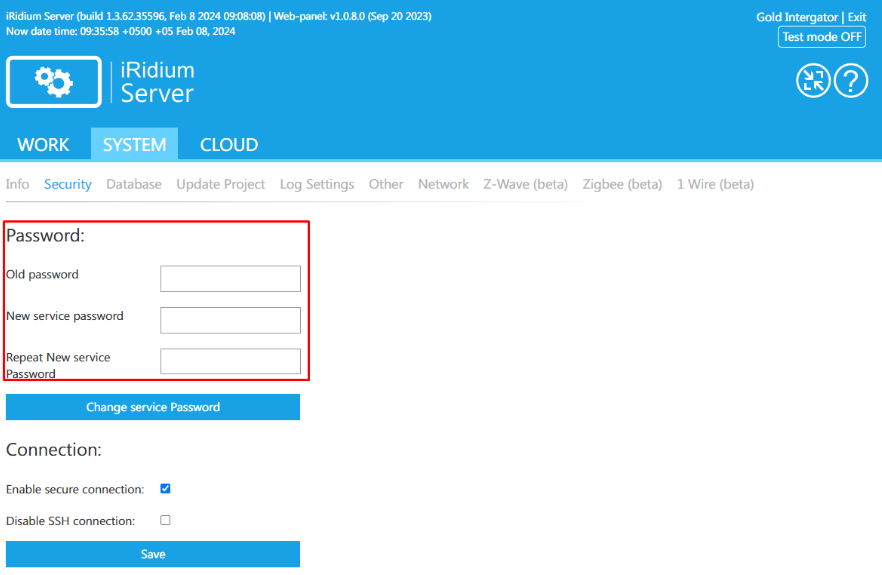Go to Database settings subtab
The width and height of the screenshot is (882, 575).
click(134, 184)
